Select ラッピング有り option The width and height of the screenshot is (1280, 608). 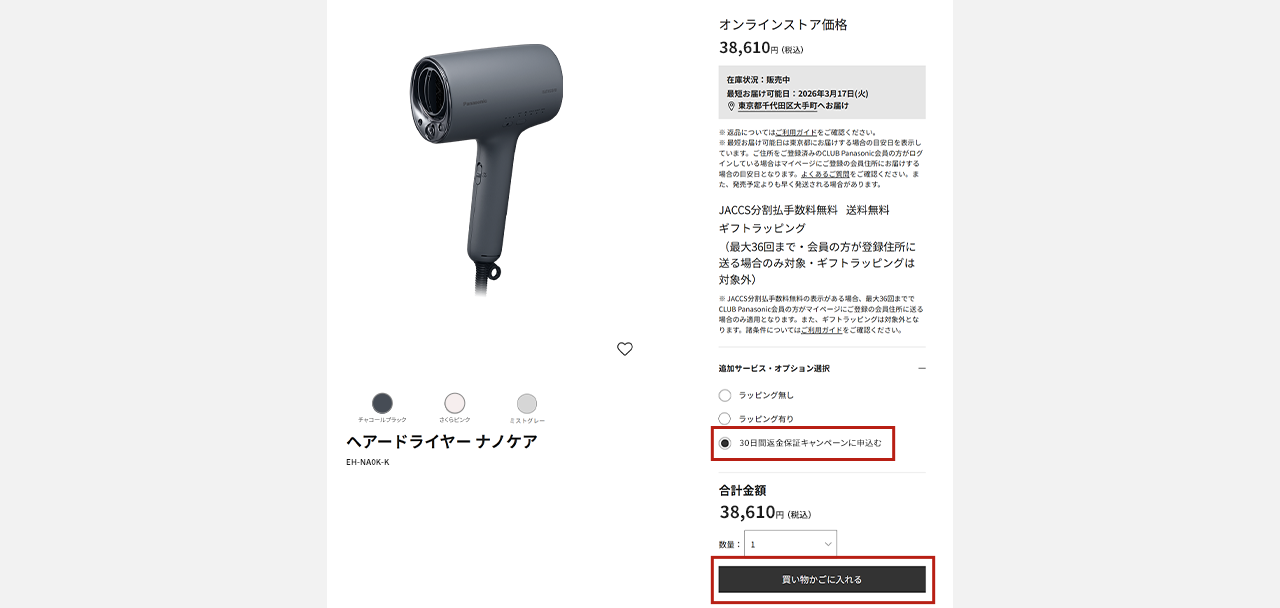coord(725,418)
